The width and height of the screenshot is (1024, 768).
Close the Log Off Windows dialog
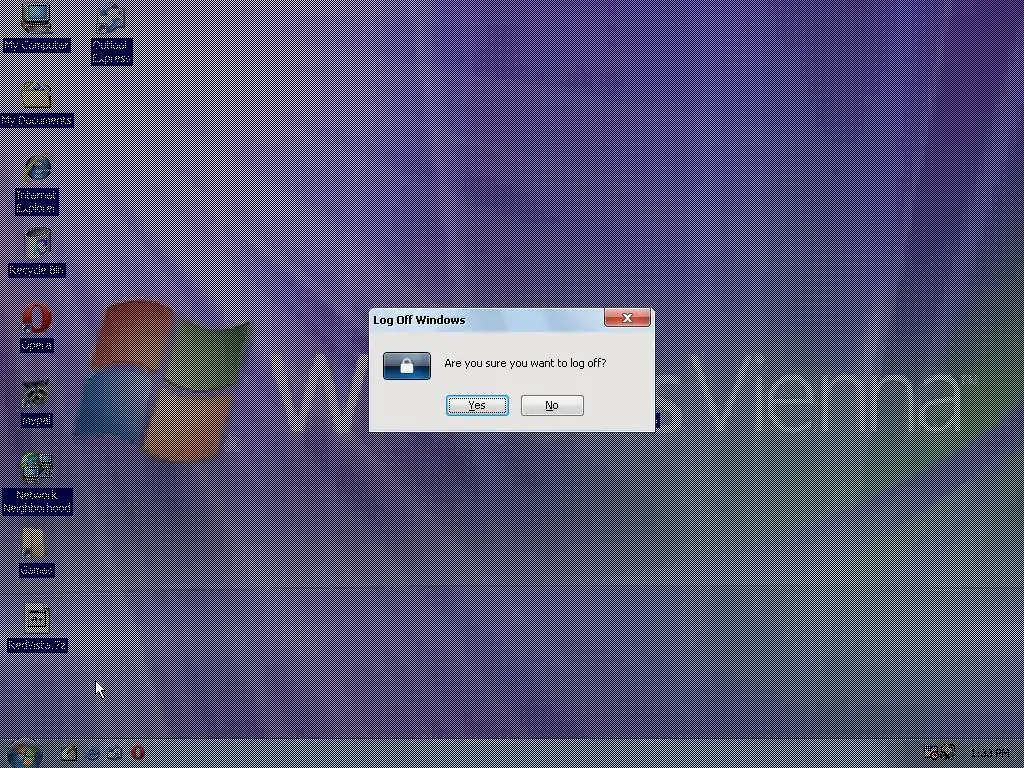[x=627, y=317]
